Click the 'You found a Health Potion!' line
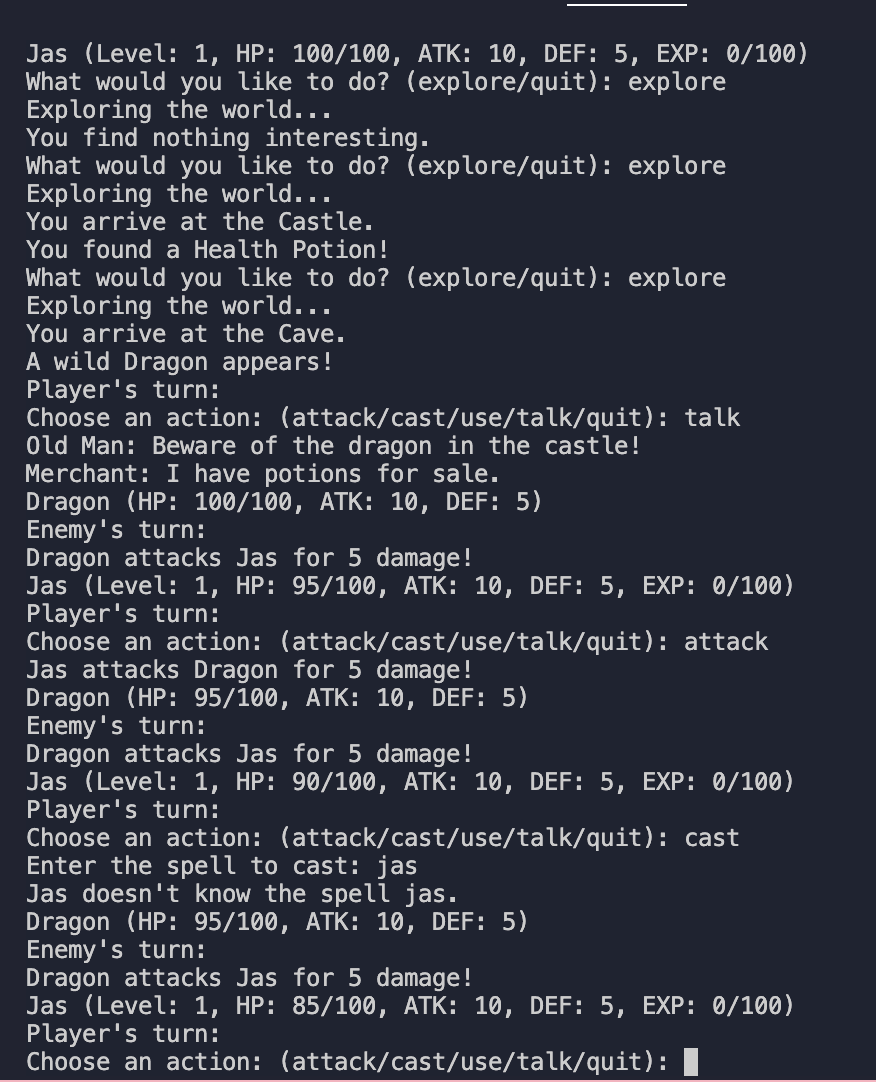This screenshot has height=1082, width=876. click(x=207, y=250)
